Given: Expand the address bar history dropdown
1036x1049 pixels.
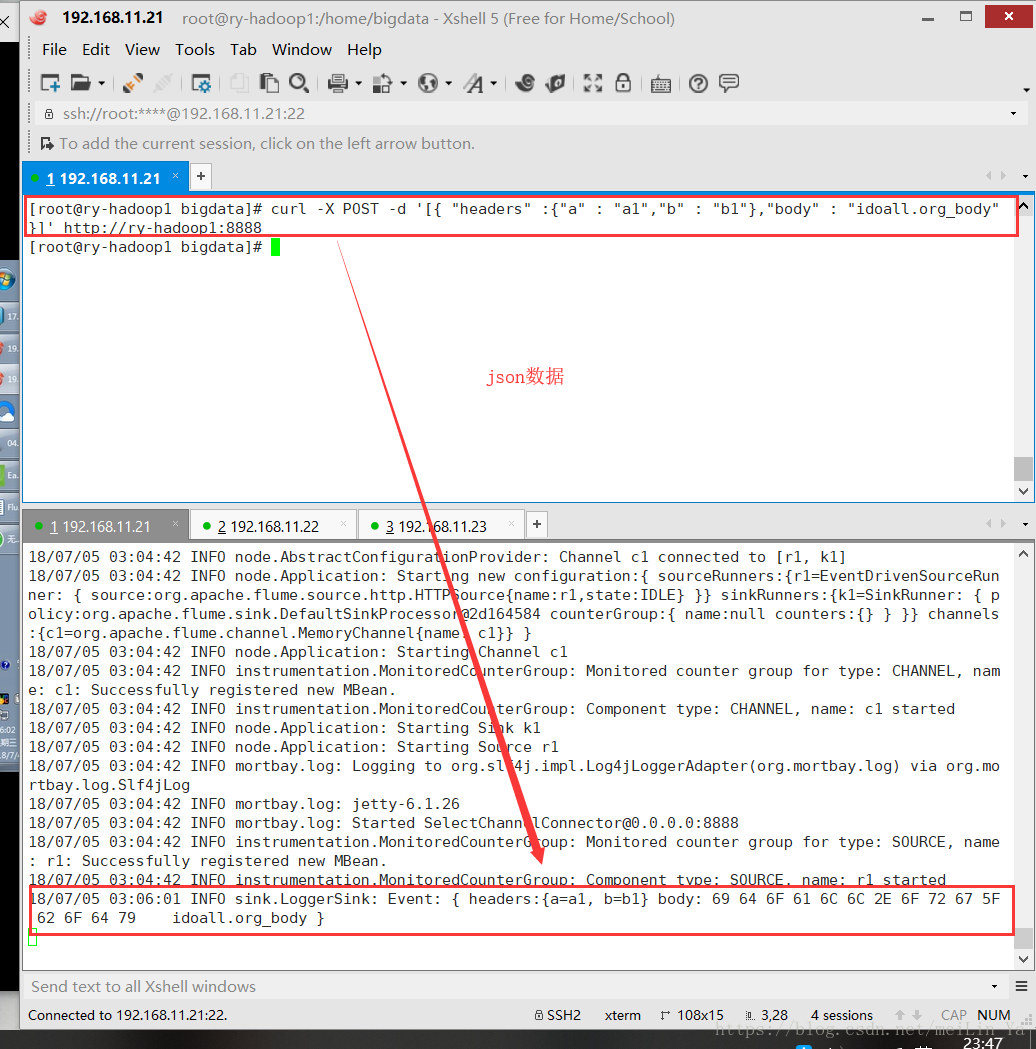Looking at the screenshot, I should (1013, 114).
